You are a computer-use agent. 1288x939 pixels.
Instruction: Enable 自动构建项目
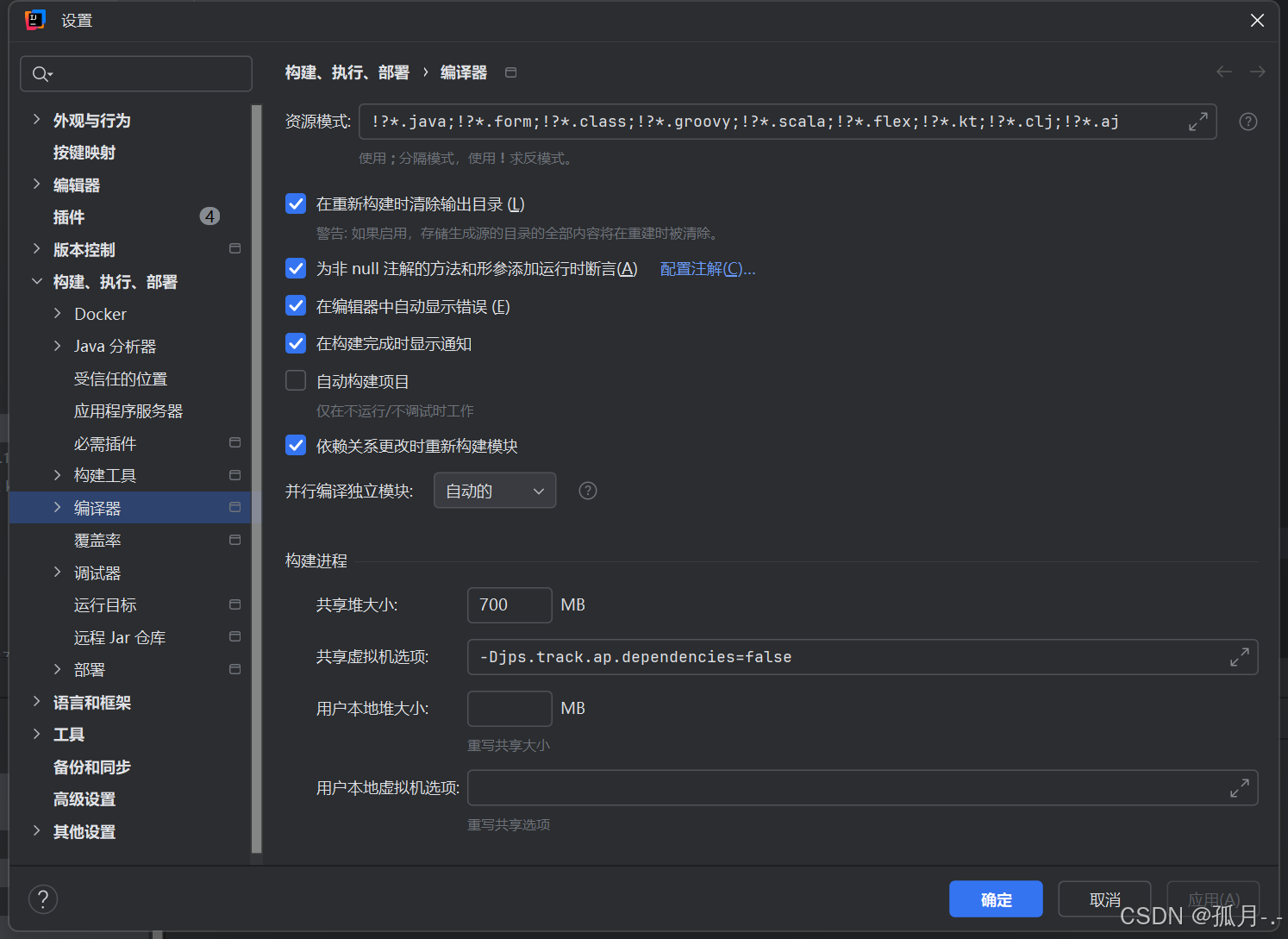296,379
